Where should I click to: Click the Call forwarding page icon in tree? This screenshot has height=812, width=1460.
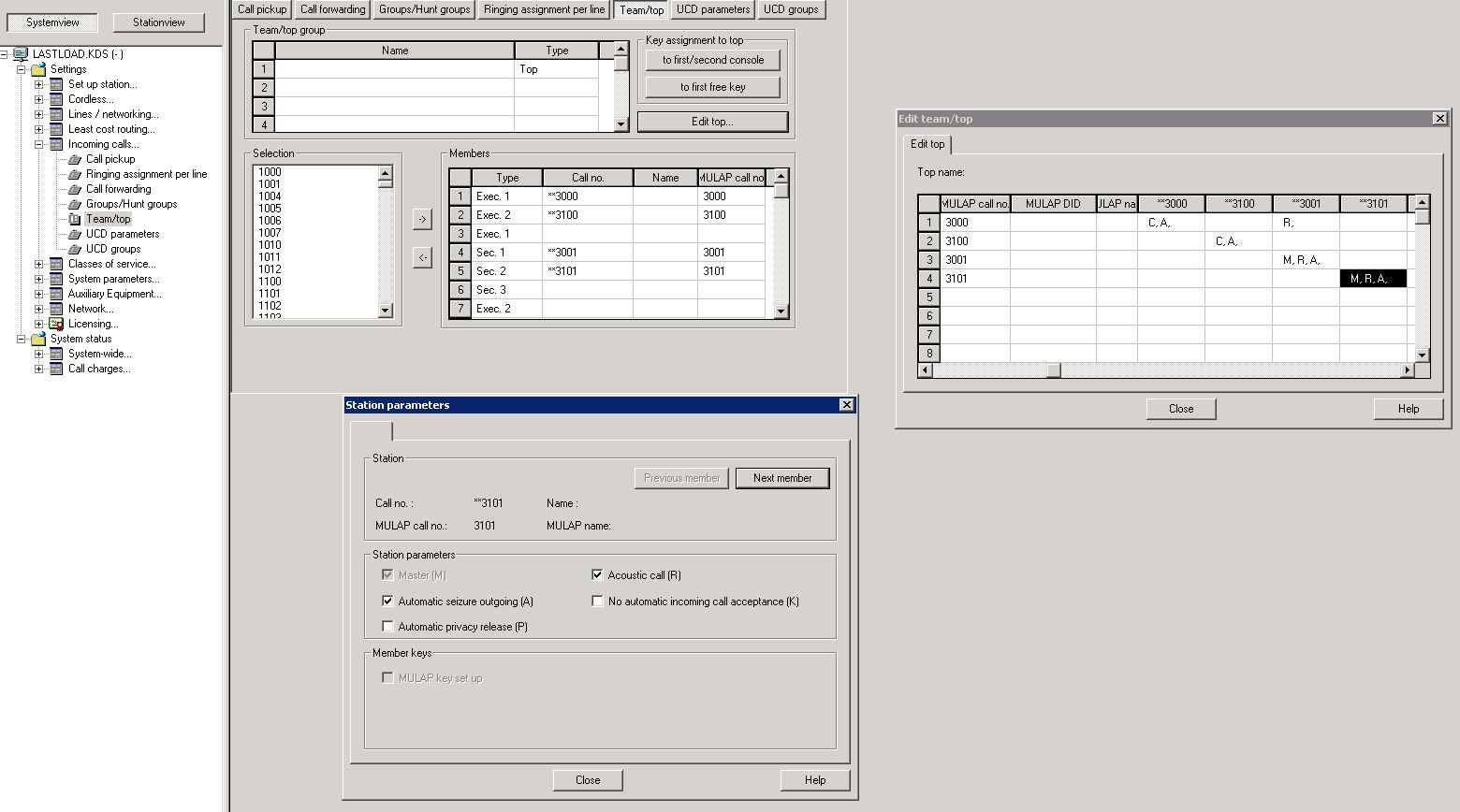[75, 189]
